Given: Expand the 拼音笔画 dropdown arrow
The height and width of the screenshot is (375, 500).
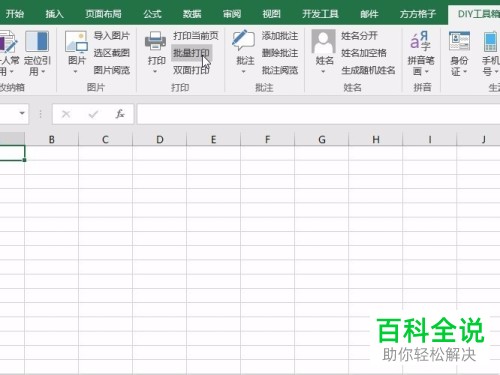Looking at the screenshot, I should (x=427, y=72).
